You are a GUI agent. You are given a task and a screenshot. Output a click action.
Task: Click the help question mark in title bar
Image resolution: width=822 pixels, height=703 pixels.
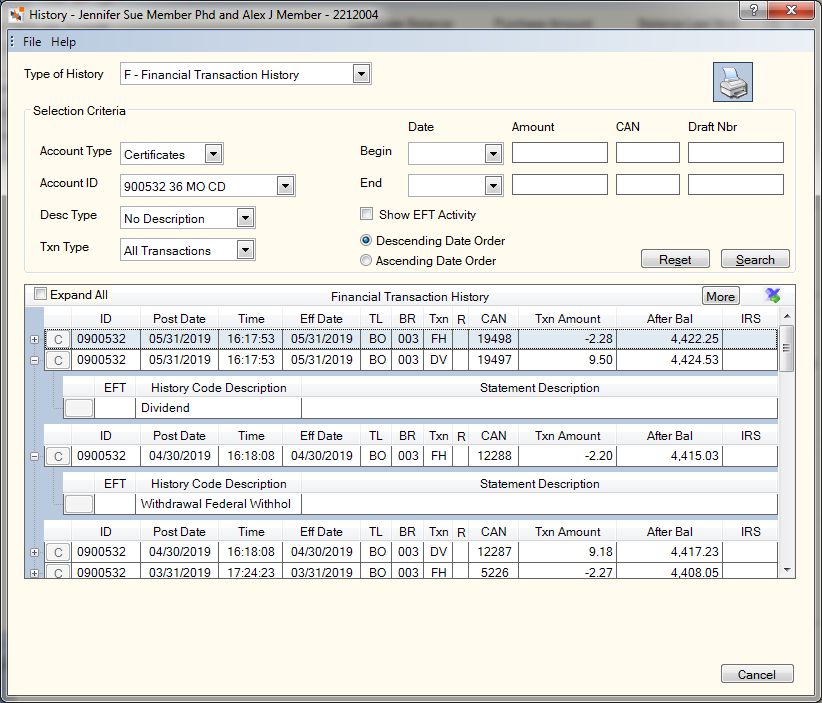coord(753,10)
